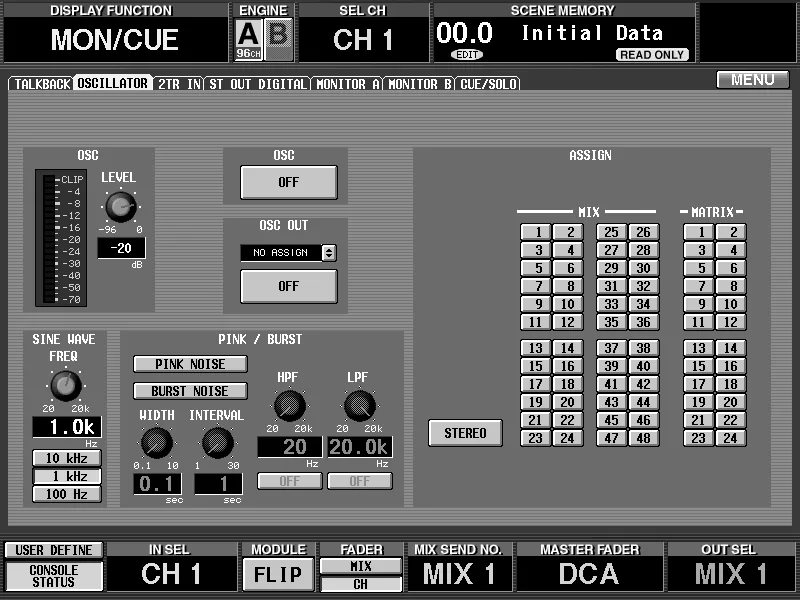Viewport: 800px width, 600px height.
Task: Click the SINE WAVE FREQ knob
Action: tap(65, 386)
